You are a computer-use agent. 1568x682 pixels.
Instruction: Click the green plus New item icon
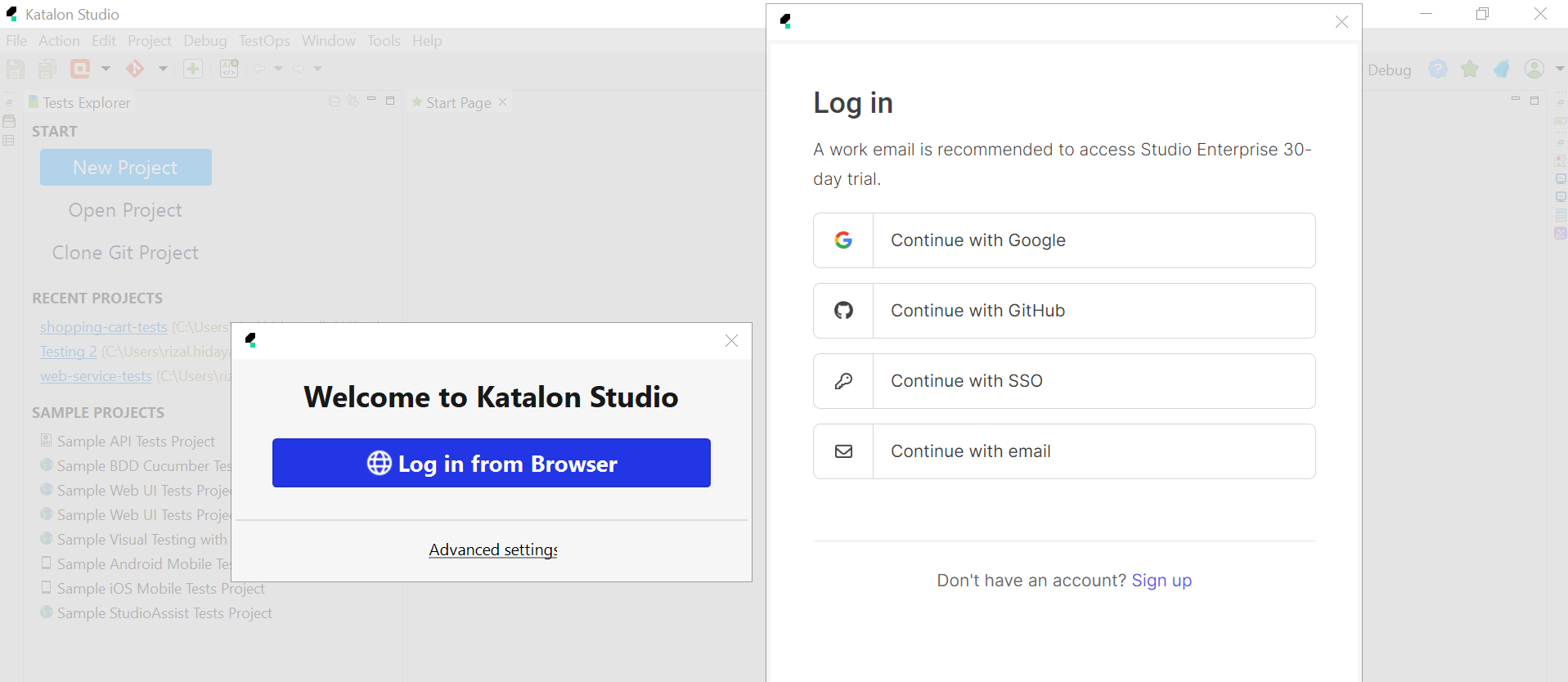(x=193, y=69)
